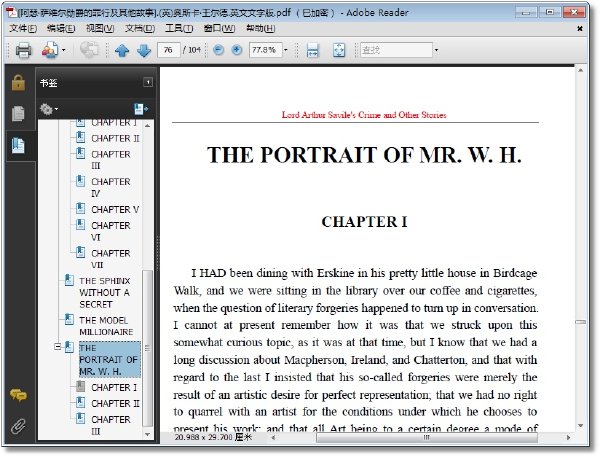Click the security lock icon in the sidebar
The height and width of the screenshot is (457, 600).
[18, 82]
